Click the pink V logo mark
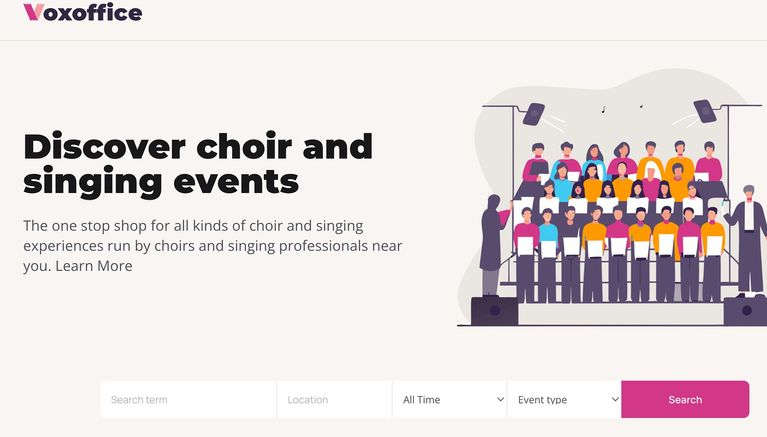Image resolution: width=767 pixels, height=437 pixels. [x=33, y=13]
